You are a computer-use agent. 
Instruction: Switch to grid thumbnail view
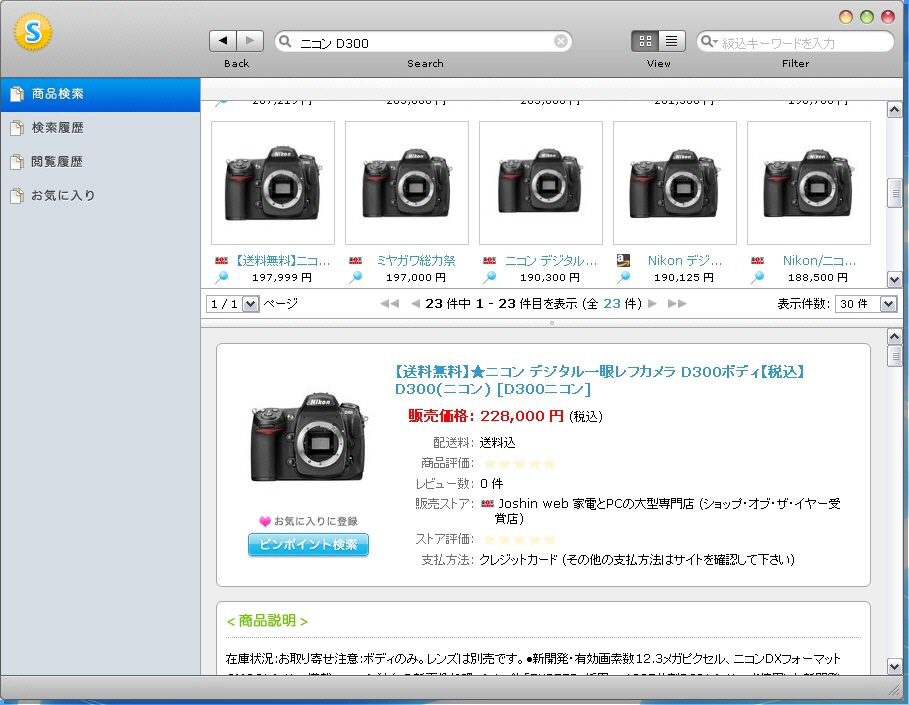(645, 41)
